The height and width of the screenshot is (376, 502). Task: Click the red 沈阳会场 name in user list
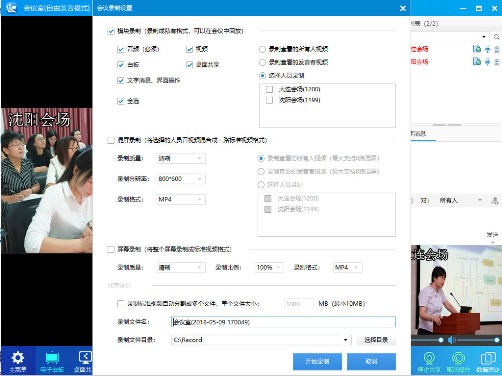pos(419,62)
